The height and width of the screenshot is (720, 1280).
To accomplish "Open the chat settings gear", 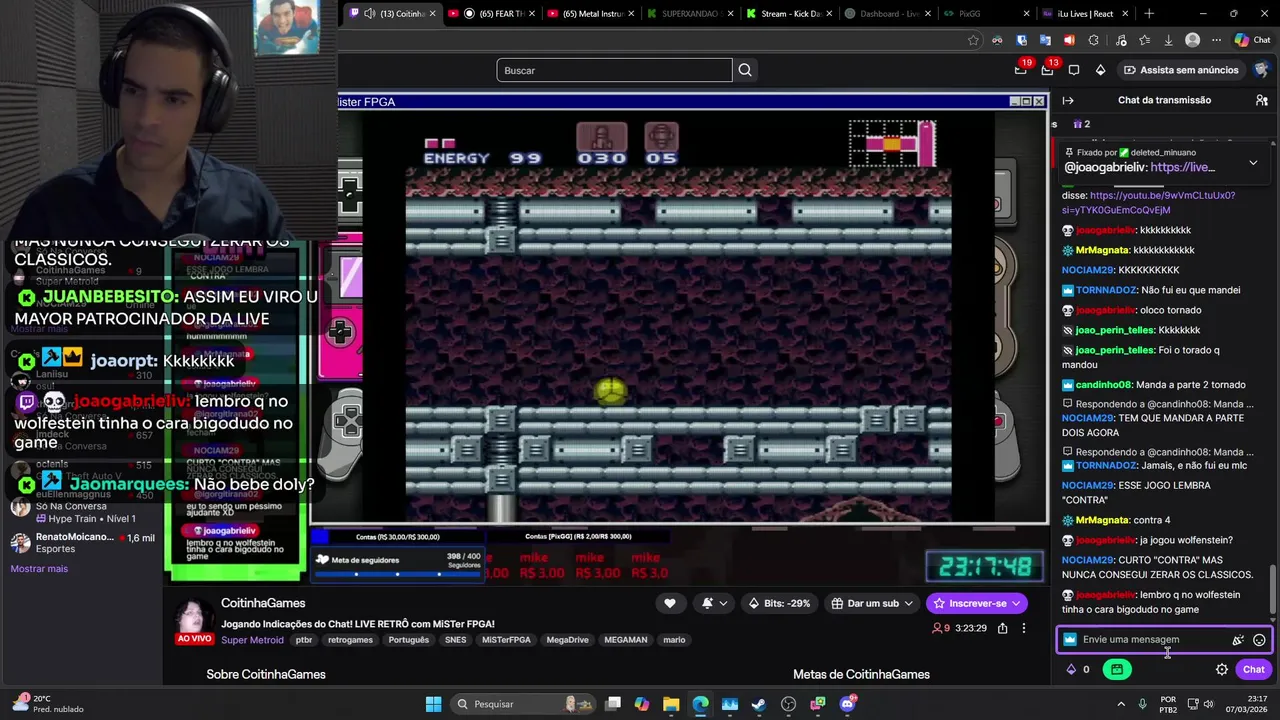I will (1222, 669).
